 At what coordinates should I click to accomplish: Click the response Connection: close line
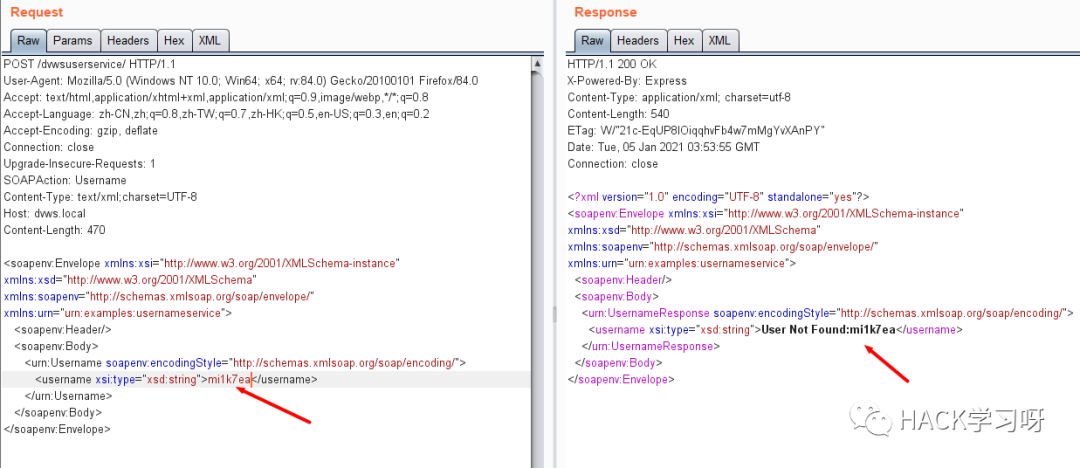(x=613, y=163)
